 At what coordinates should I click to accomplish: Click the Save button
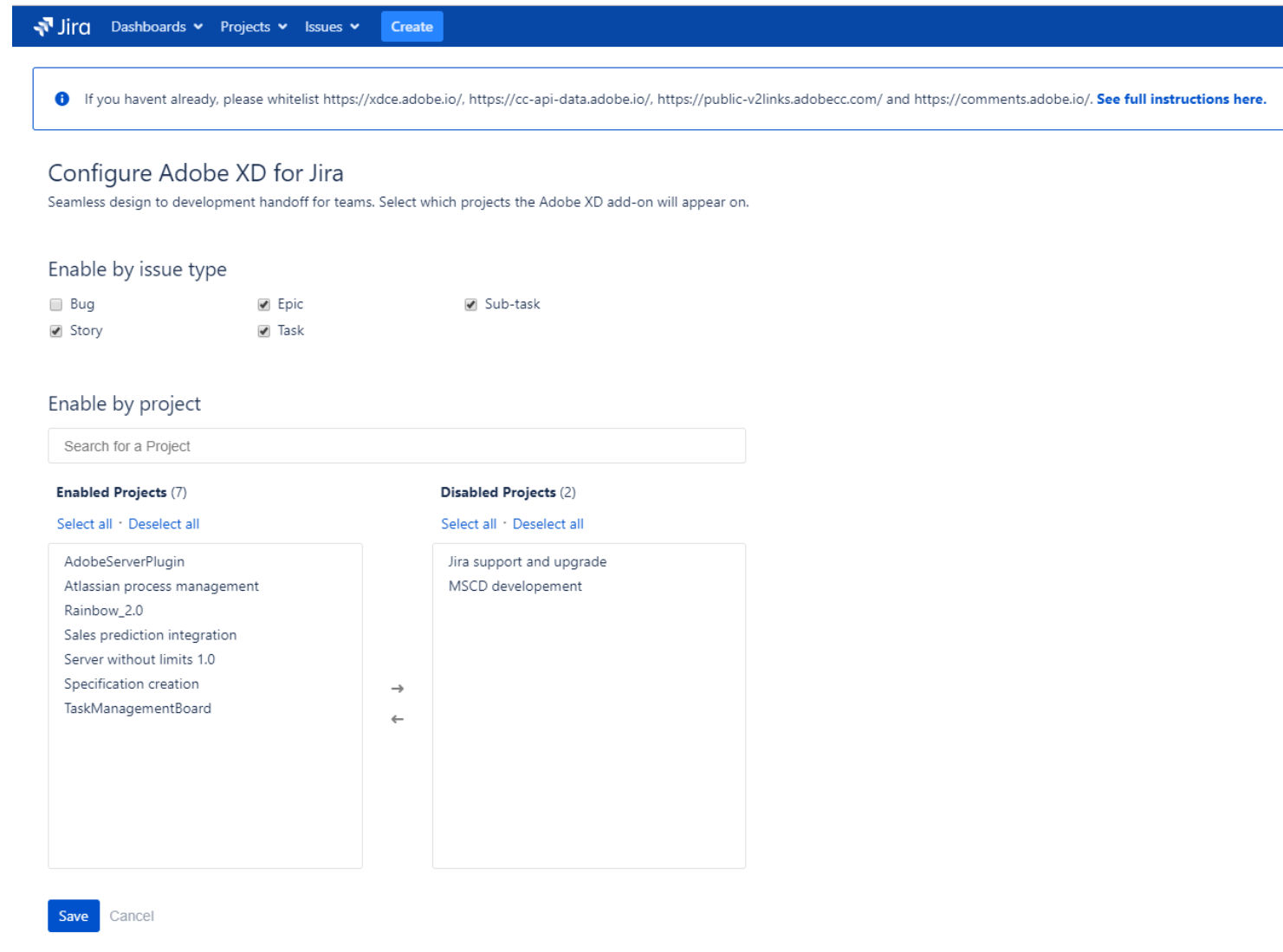click(x=74, y=916)
